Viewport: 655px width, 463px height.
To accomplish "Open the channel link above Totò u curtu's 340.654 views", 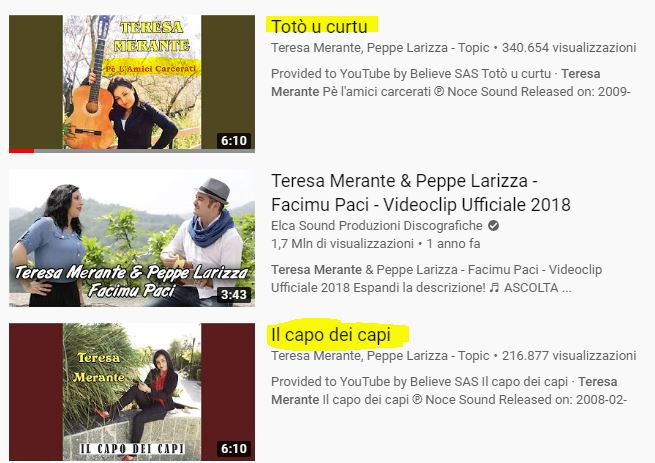I will point(380,48).
